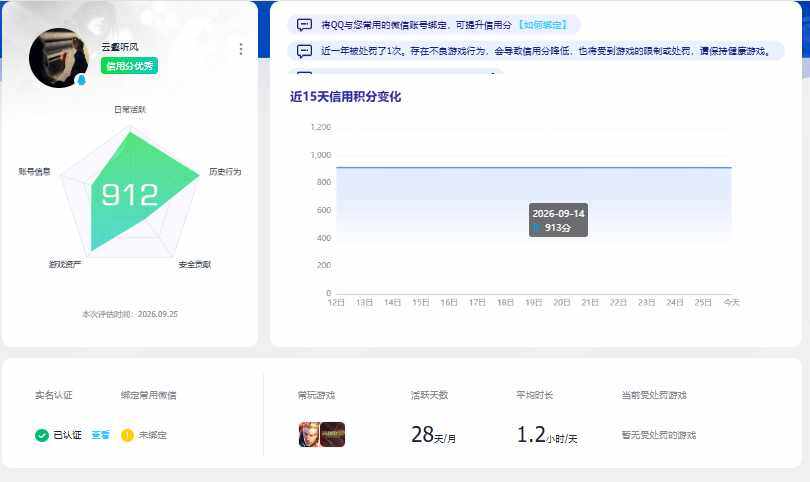Click the 绑定常用微信 heading
Image resolution: width=810 pixels, height=482 pixels.
(x=149, y=395)
